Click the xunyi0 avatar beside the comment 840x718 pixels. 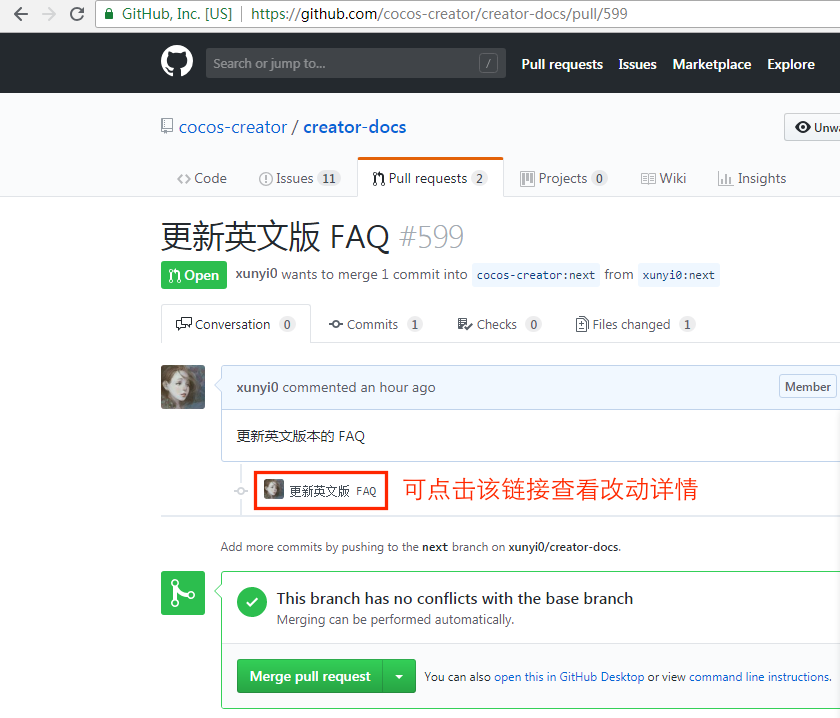[183, 387]
